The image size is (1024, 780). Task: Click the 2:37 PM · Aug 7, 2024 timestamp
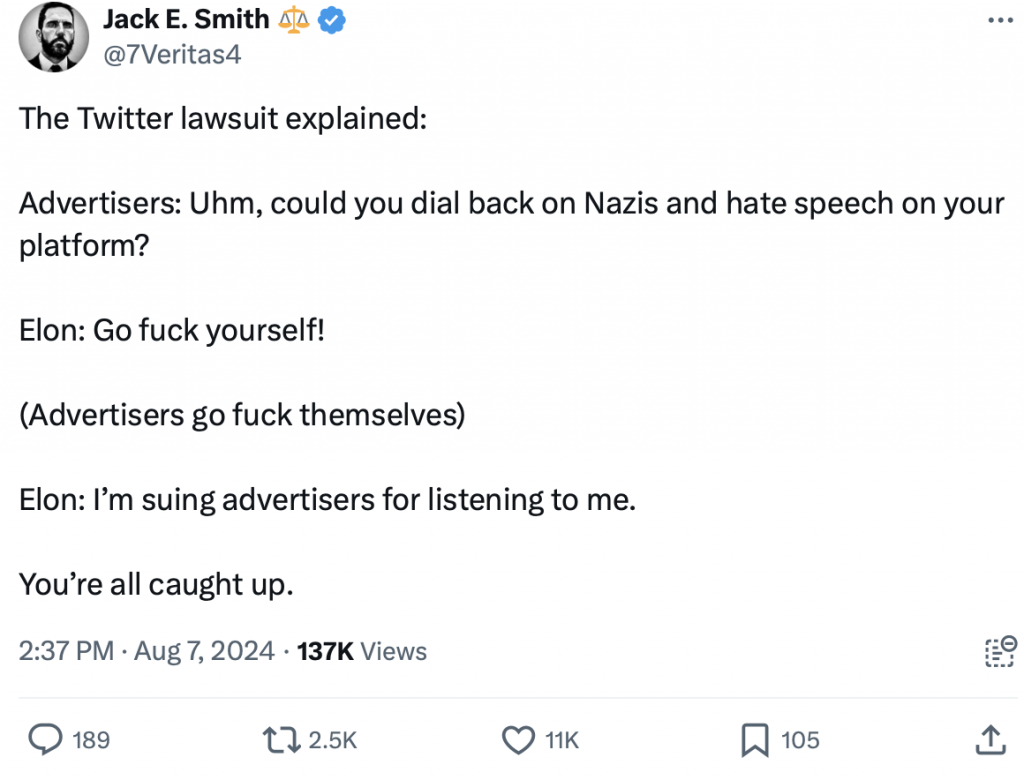tap(146, 651)
